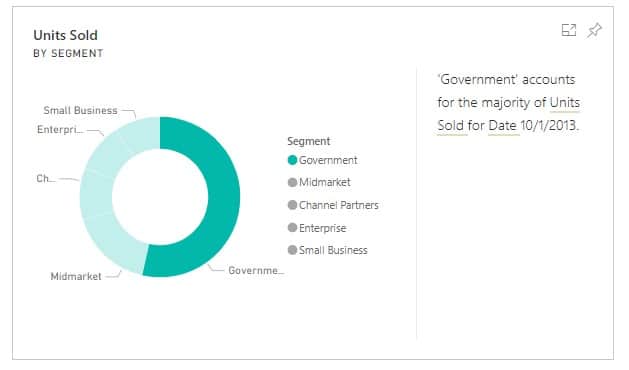Viewport: 629px width, 370px height.
Task: Open focus mode expand icon
Action: [568, 30]
